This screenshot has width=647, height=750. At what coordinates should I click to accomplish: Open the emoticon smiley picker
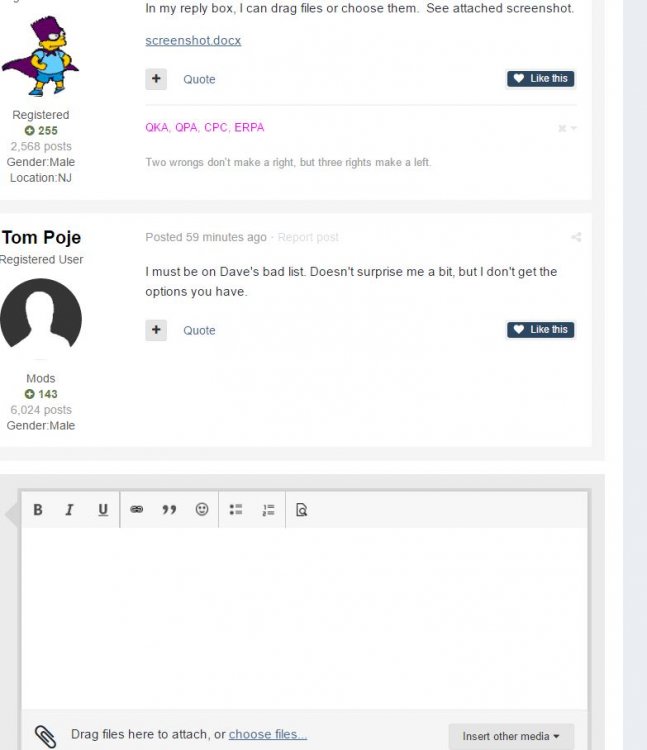click(x=202, y=510)
